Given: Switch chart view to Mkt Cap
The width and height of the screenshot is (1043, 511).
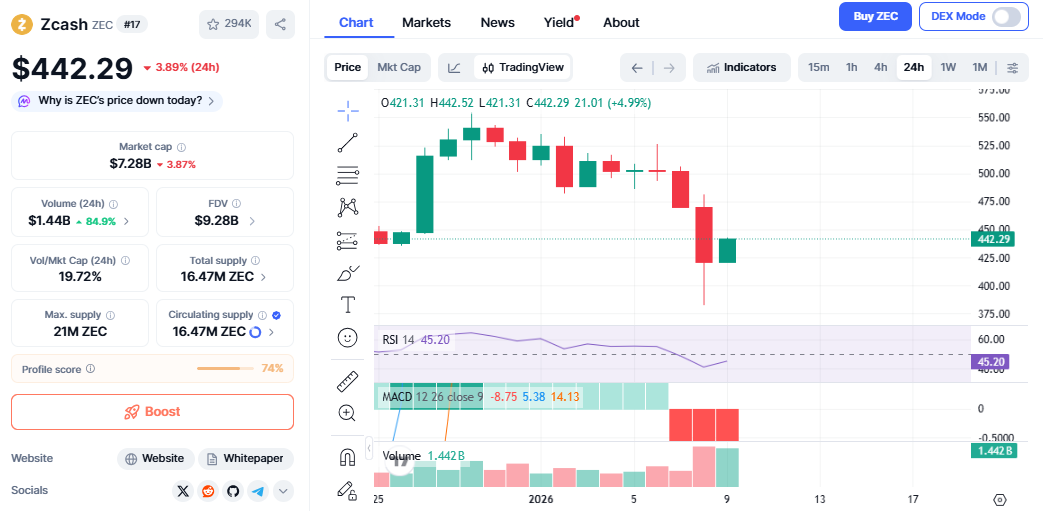Looking at the screenshot, I should click(x=398, y=68).
